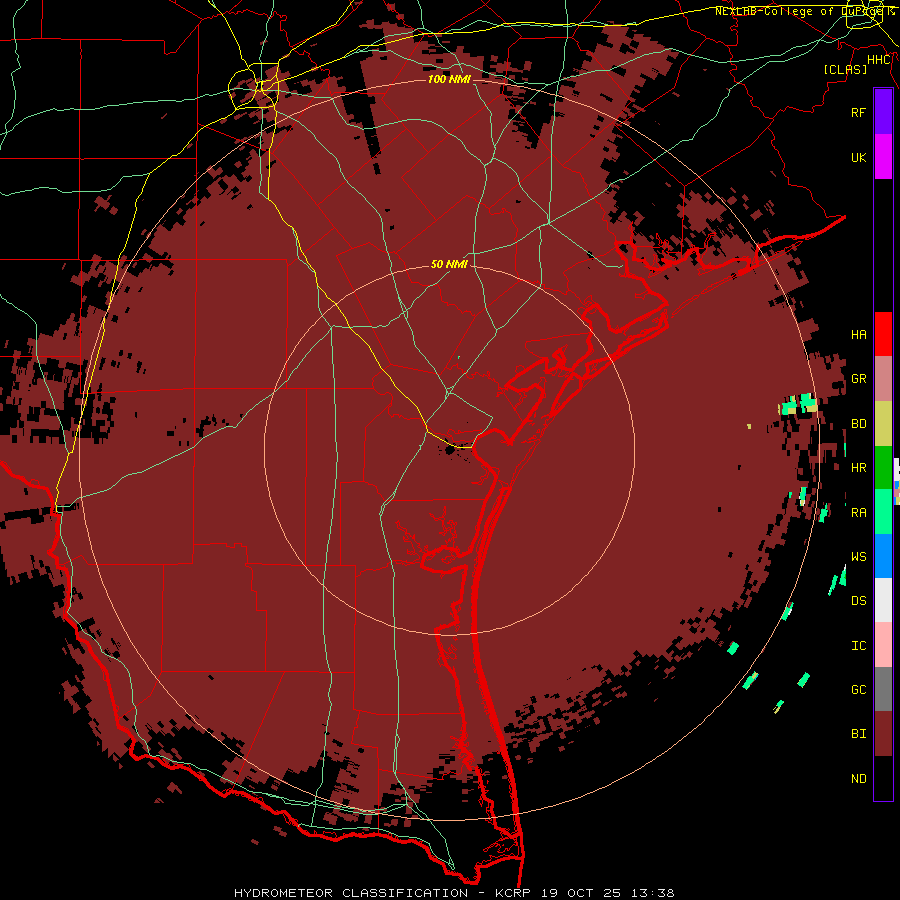Click the brown BI legend swatch
900x900 pixels.
pos(883,734)
